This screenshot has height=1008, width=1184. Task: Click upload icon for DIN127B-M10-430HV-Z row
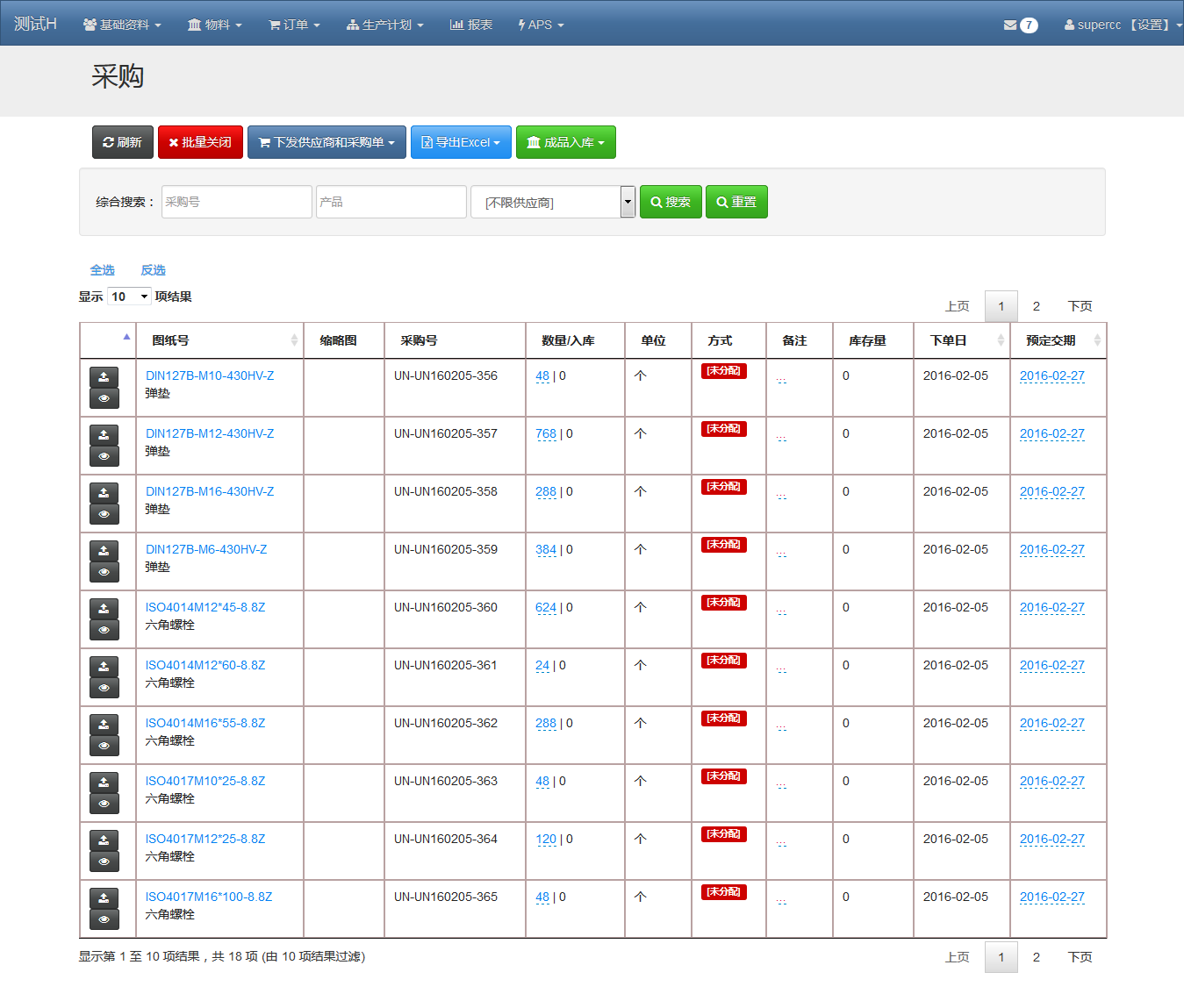pos(104,377)
